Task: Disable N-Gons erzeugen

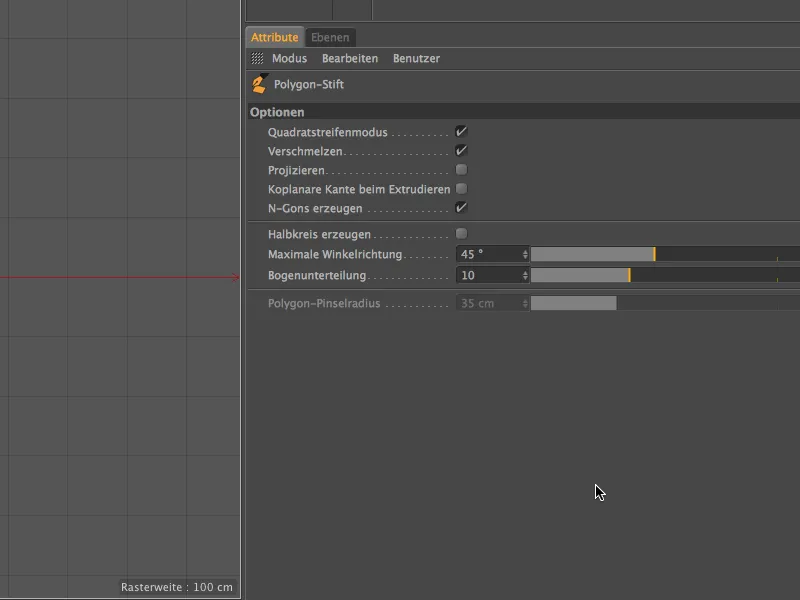Action: click(x=460, y=208)
